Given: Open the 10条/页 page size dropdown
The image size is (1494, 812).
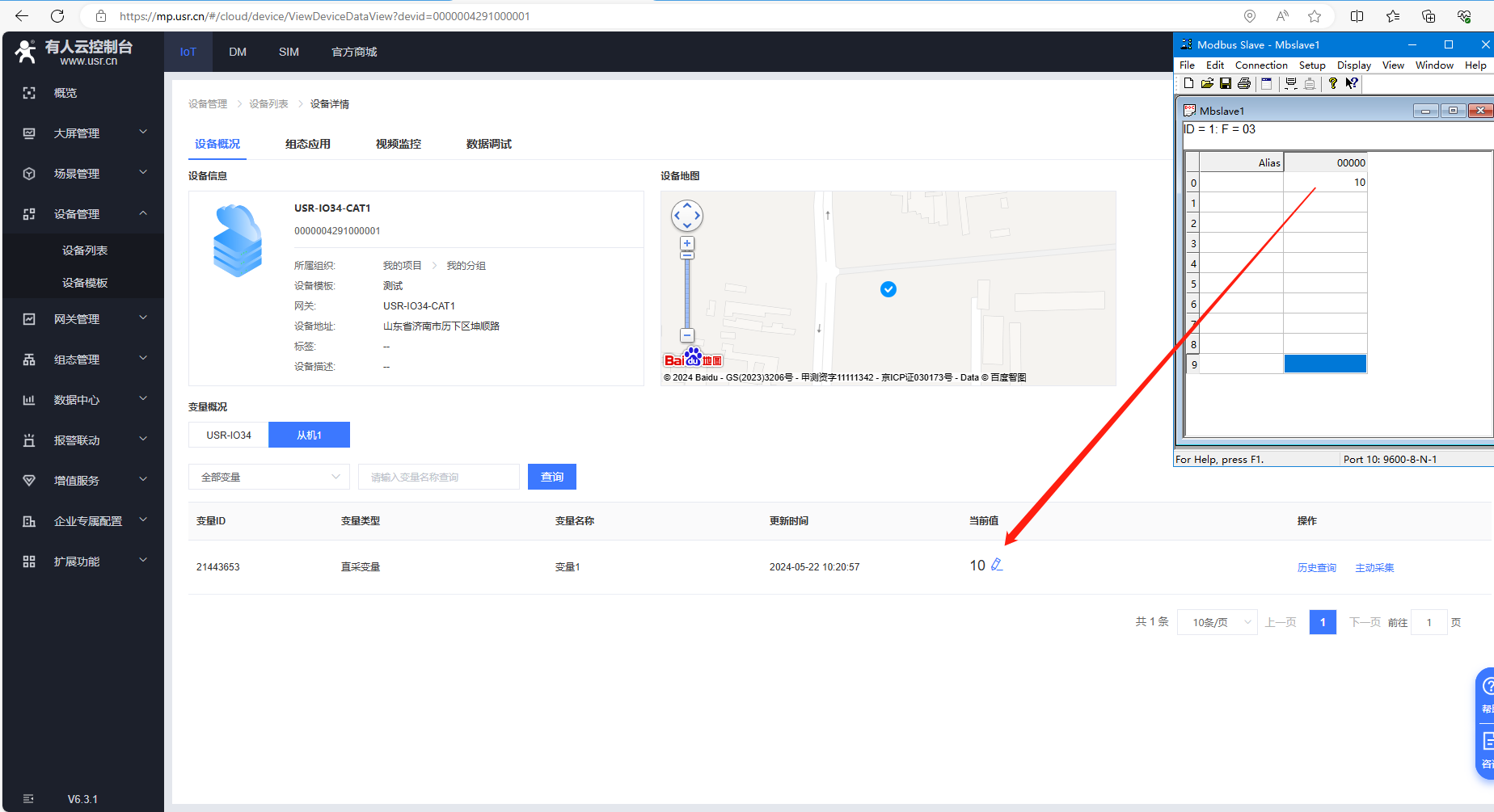Looking at the screenshot, I should (1217, 622).
